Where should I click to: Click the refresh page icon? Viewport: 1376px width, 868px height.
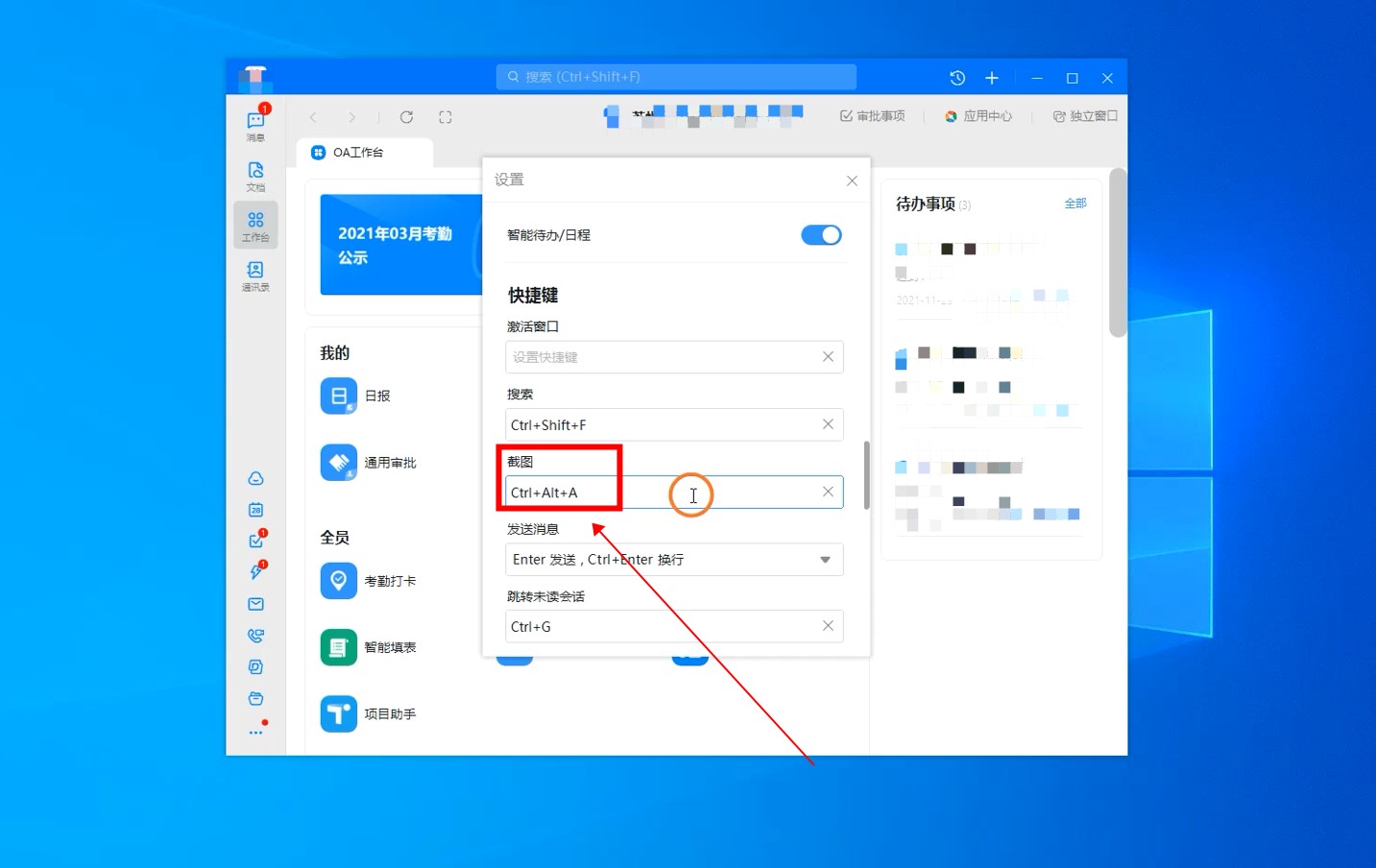pyautogui.click(x=406, y=117)
